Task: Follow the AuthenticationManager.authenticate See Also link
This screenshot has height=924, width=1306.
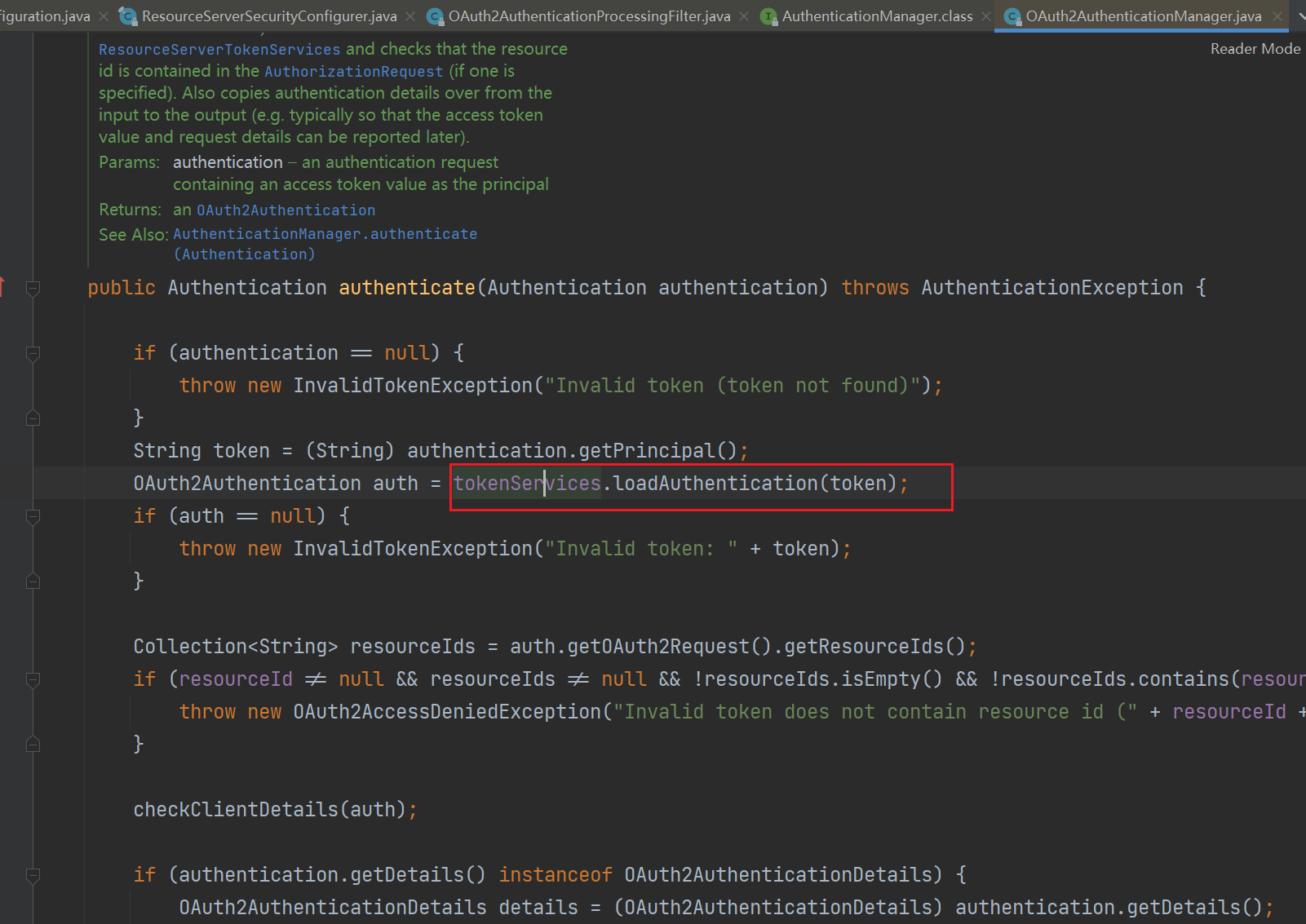Action: coord(325,234)
